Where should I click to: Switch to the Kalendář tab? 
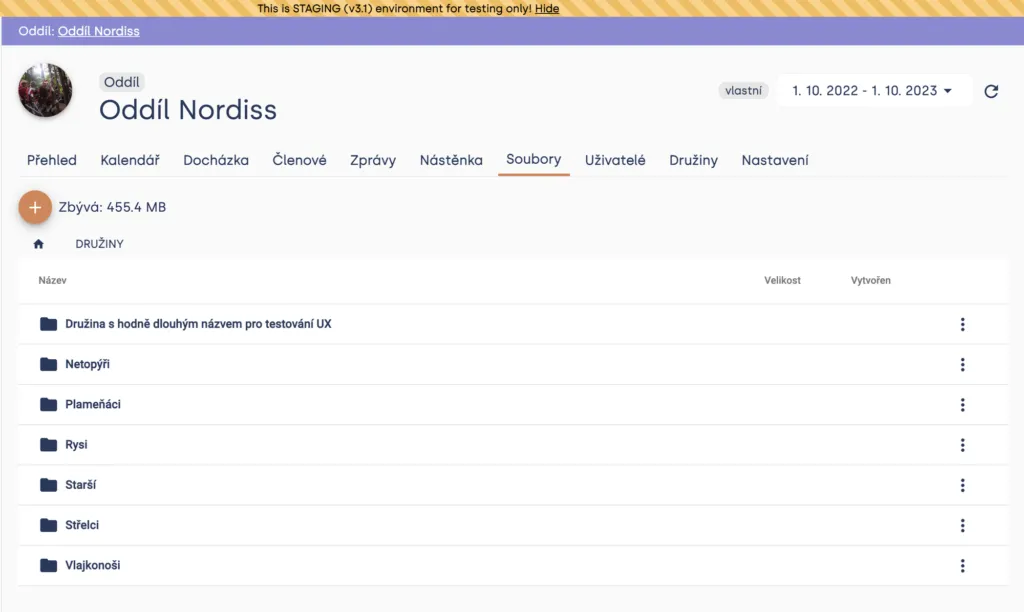tap(130, 160)
